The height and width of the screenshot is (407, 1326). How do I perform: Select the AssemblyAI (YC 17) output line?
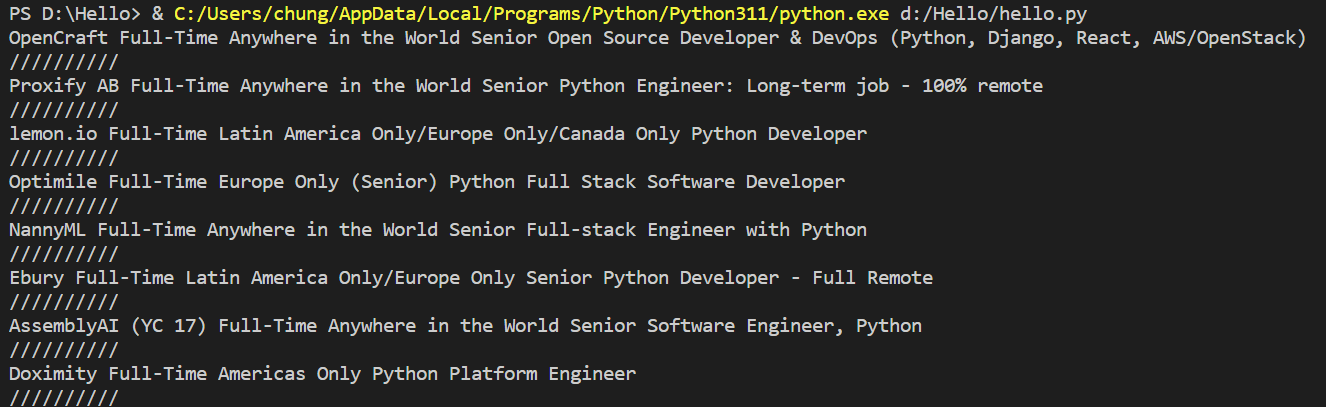pyautogui.click(x=466, y=326)
